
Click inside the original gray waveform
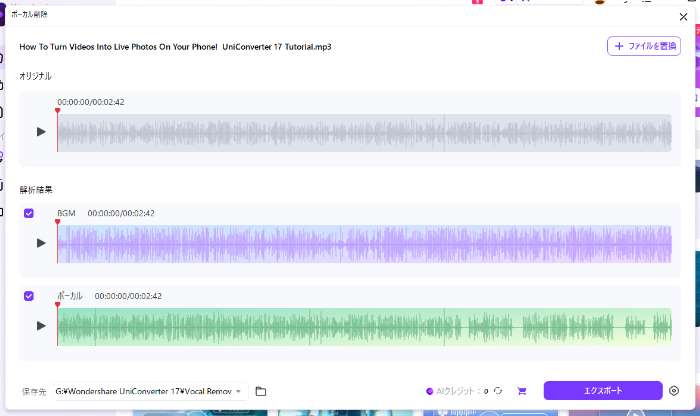coord(364,132)
